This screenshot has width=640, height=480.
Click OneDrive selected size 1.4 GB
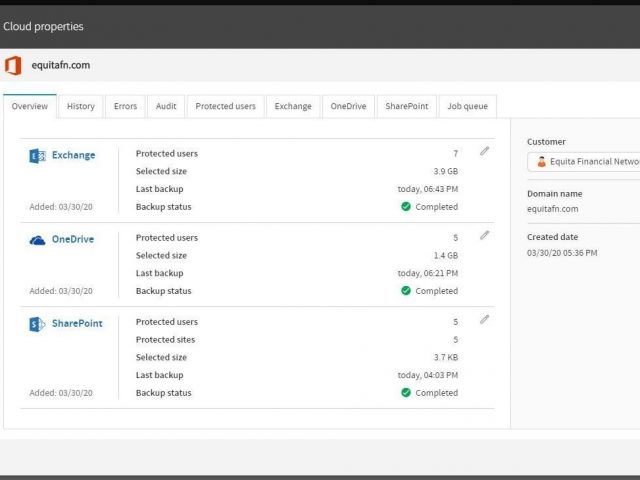446,256
